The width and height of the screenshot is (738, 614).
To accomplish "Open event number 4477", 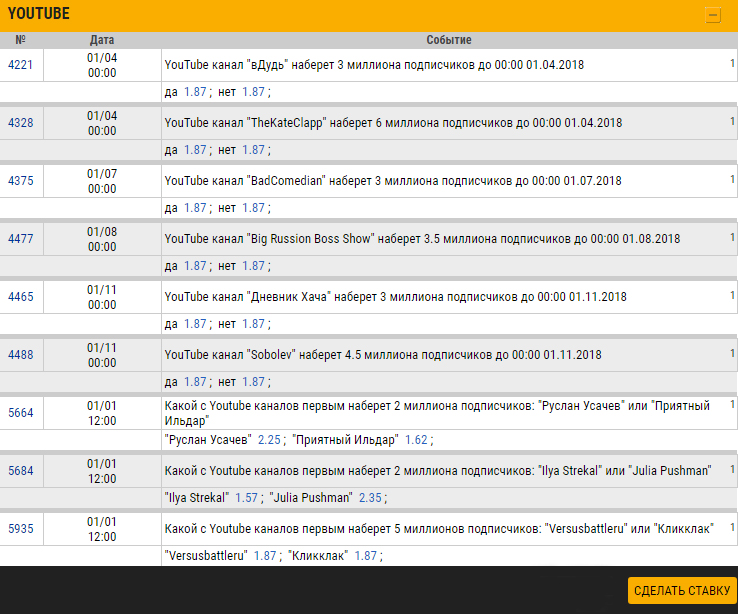I will coord(21,239).
